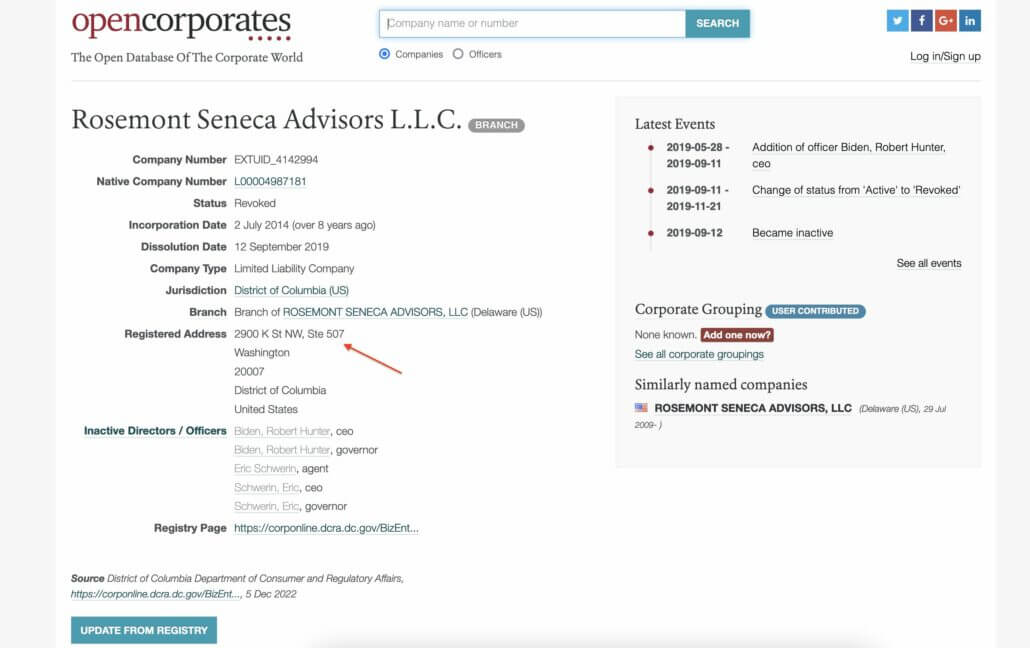
Task: Click the See all events link
Action: point(929,264)
